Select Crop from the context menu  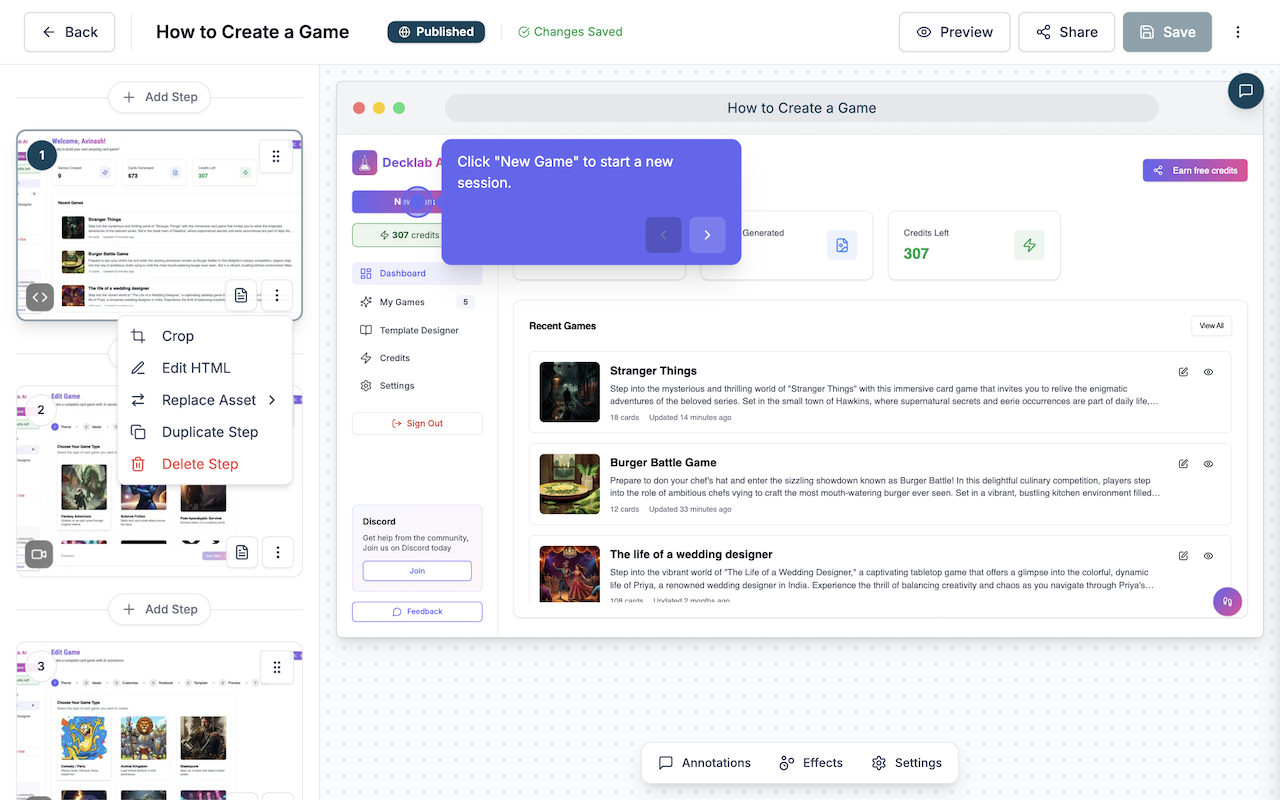(178, 335)
